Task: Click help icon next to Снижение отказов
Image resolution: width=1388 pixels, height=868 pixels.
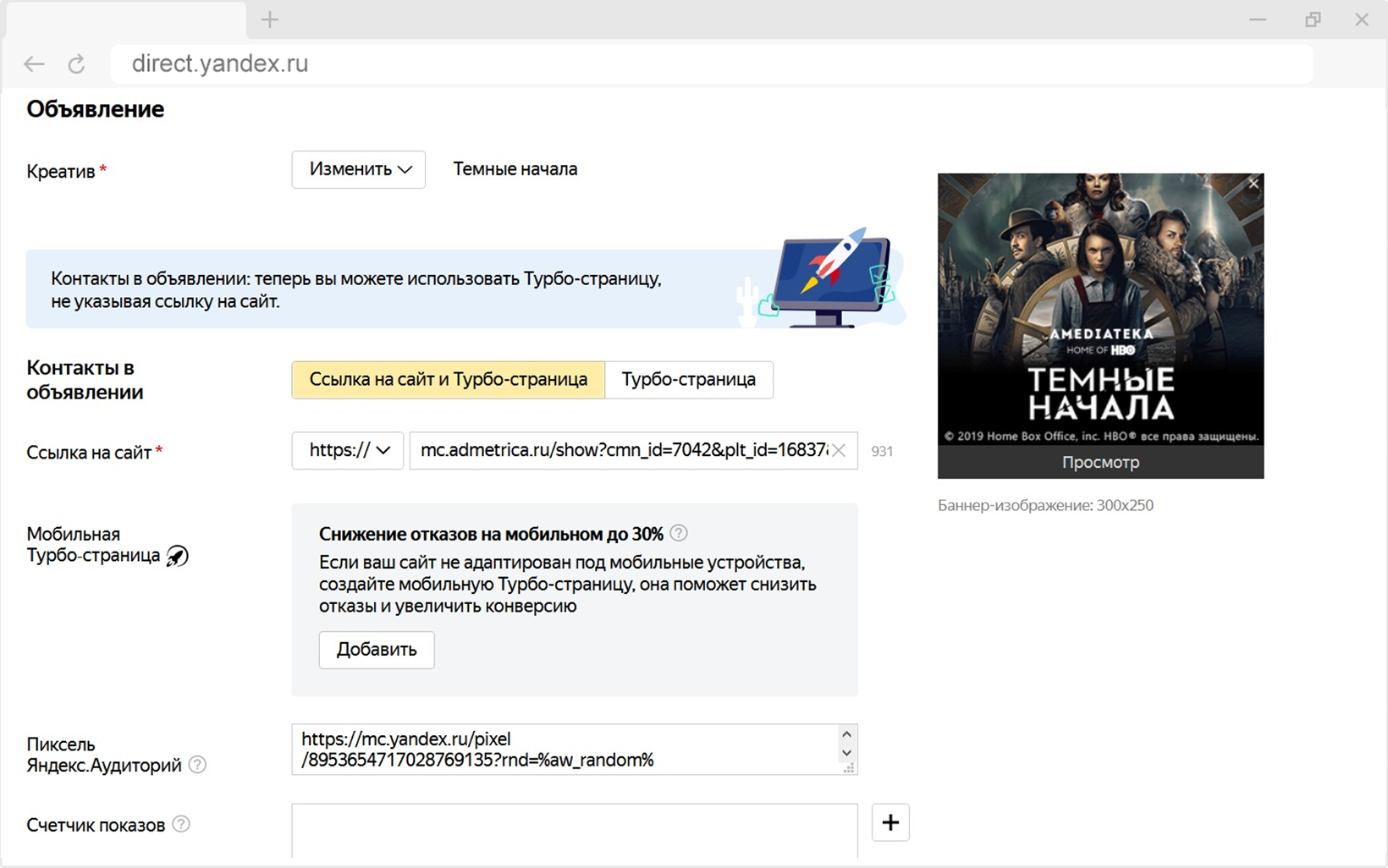Action: (679, 533)
